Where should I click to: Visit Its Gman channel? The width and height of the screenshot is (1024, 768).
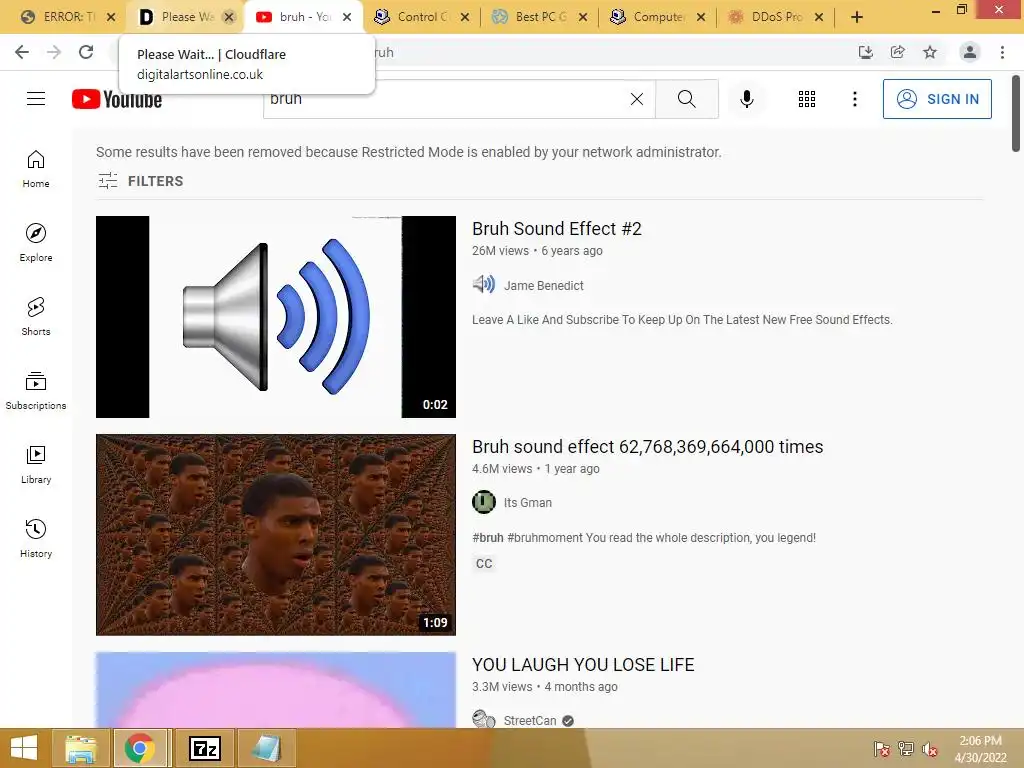pos(528,503)
